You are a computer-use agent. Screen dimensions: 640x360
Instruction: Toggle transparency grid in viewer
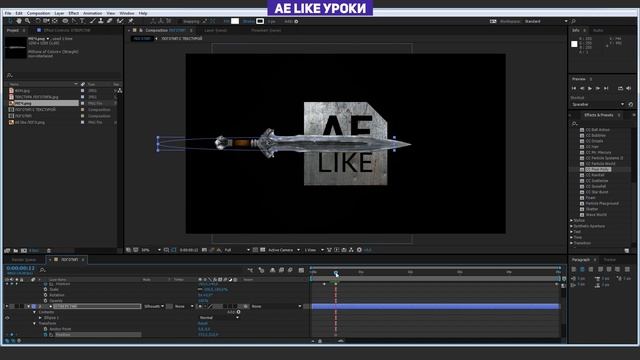click(263, 250)
